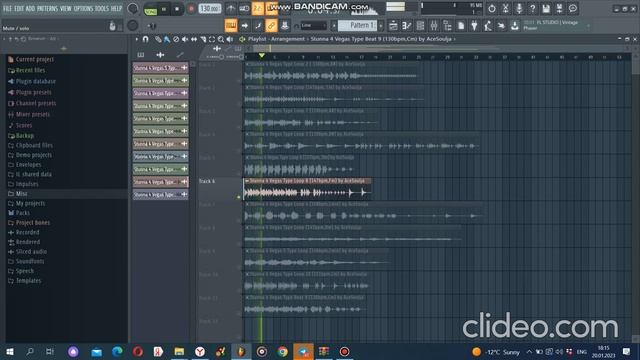Open the Browser view icon
The image size is (640, 360).
[x=447, y=26]
